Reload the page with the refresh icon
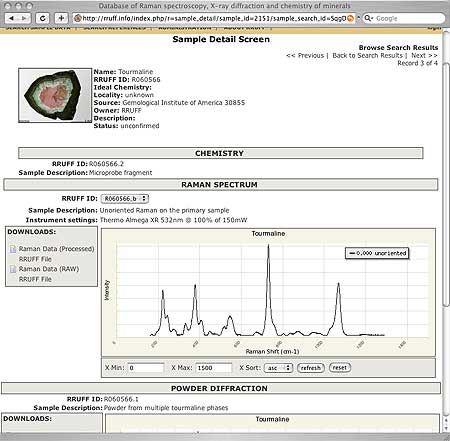This screenshot has width=450, height=441. pos(43,18)
